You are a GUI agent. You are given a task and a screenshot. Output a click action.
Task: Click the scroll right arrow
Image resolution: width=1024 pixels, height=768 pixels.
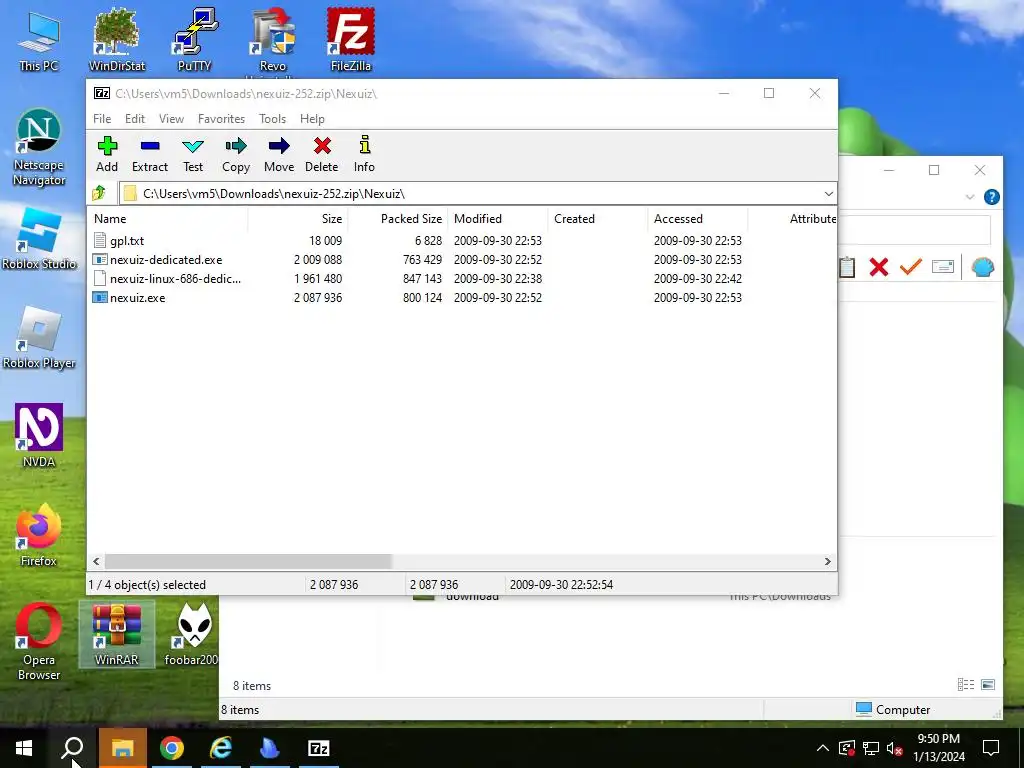[x=827, y=561]
